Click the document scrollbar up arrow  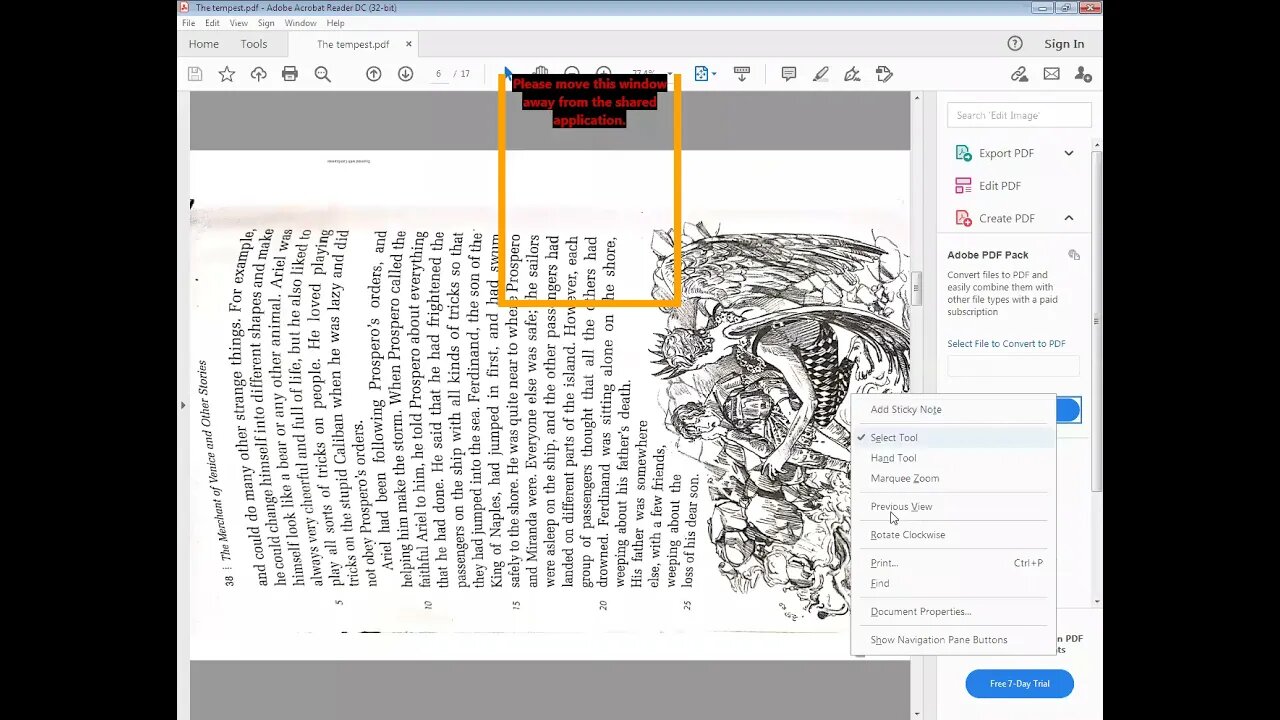click(x=916, y=97)
